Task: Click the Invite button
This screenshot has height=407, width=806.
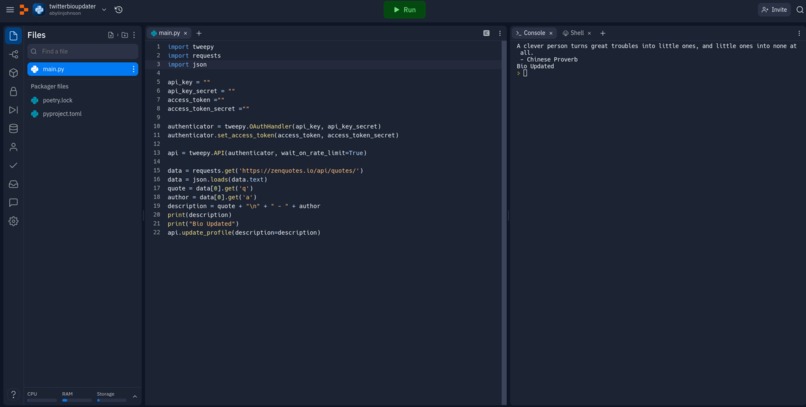Action: 774,10
